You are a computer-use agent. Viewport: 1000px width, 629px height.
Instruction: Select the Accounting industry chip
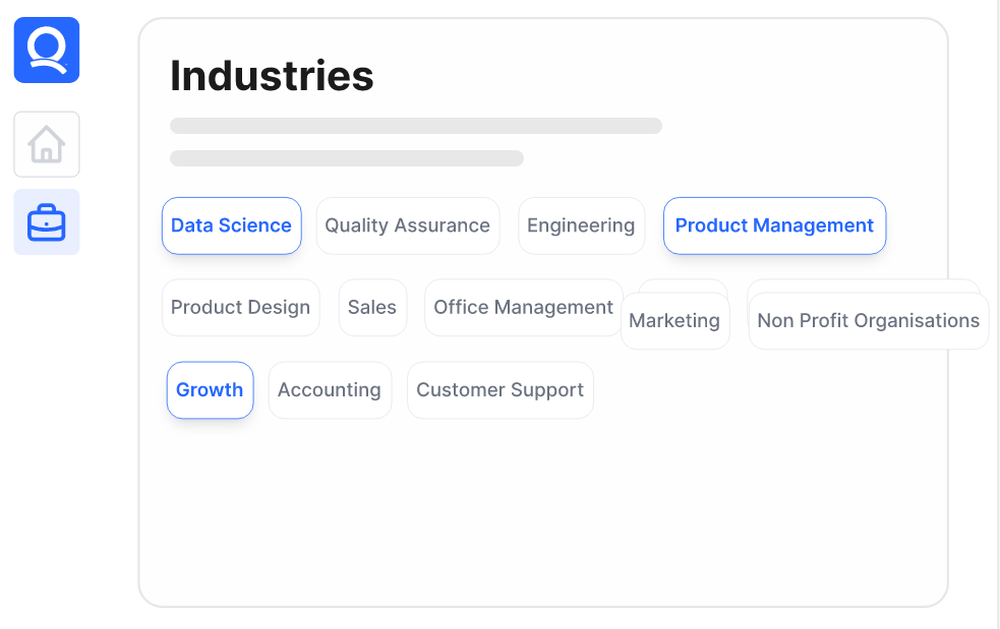coord(329,390)
